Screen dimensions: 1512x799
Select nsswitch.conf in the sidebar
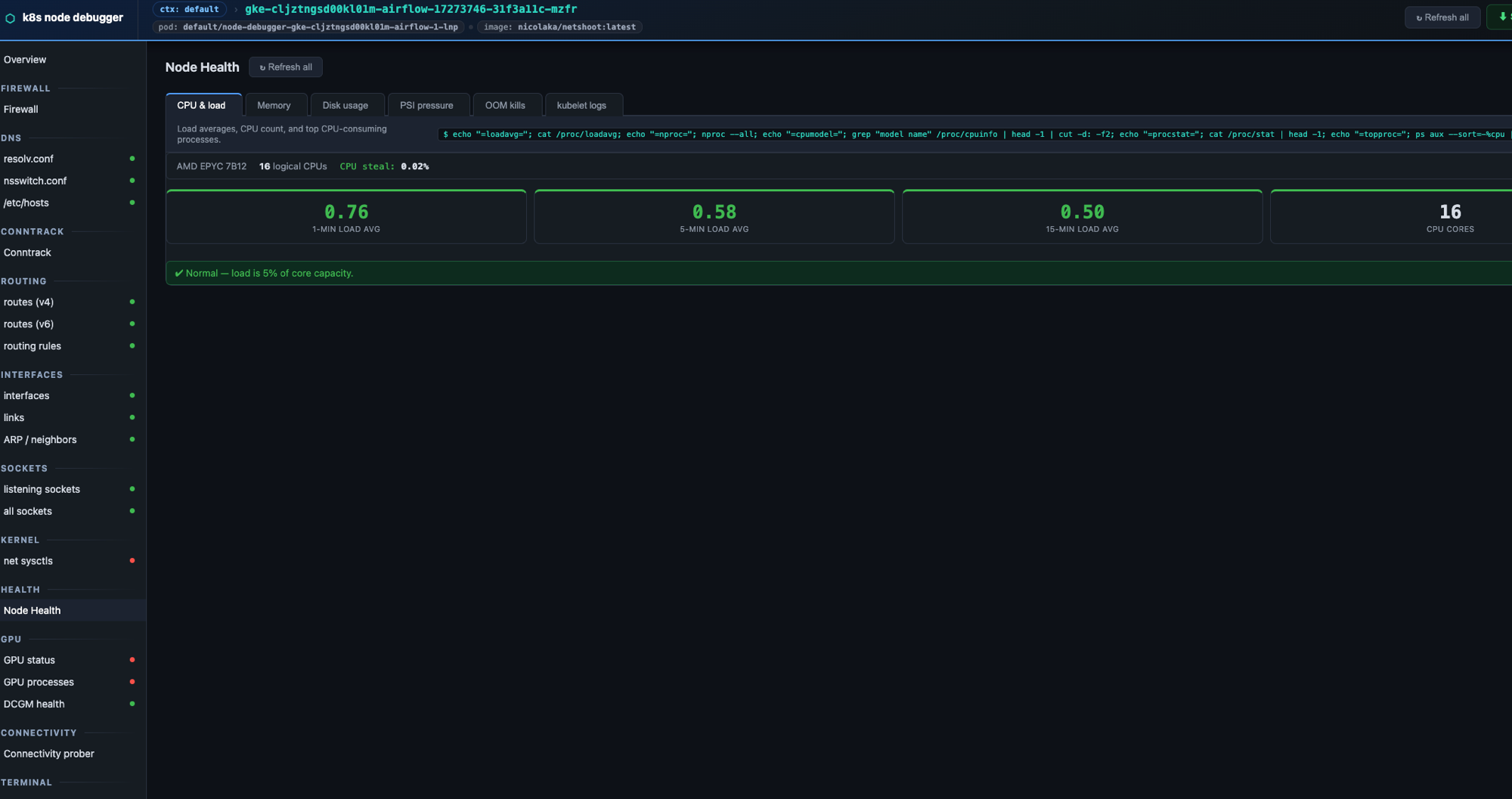[35, 181]
